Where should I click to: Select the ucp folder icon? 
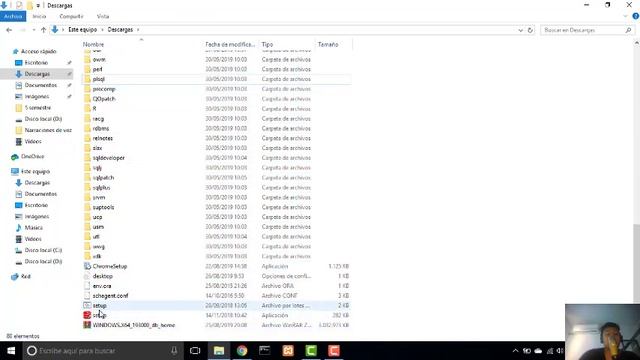pyautogui.click(x=87, y=217)
